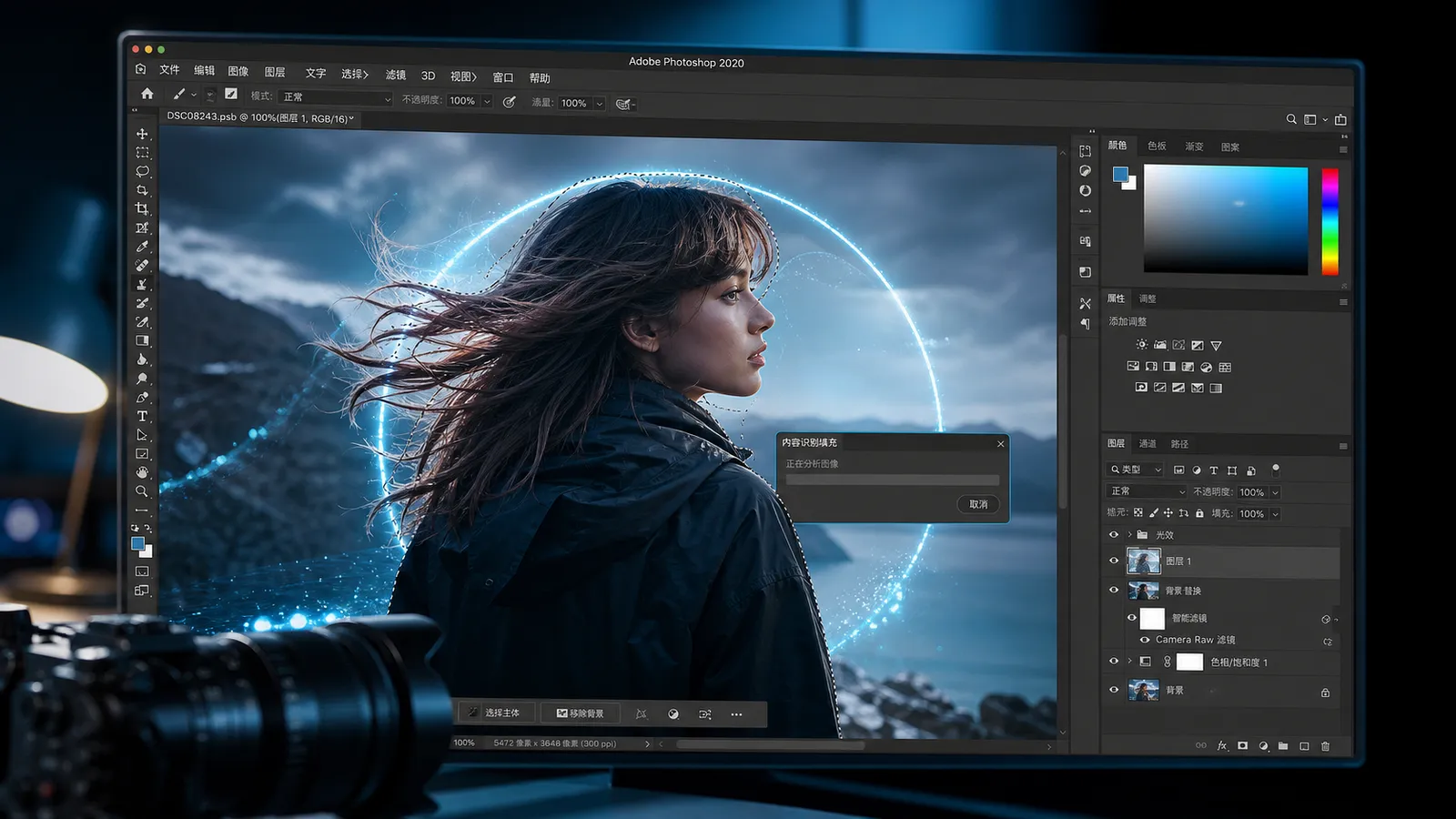This screenshot has width=1456, height=819.
Task: Click the 移除背景 button
Action: pyautogui.click(x=580, y=713)
